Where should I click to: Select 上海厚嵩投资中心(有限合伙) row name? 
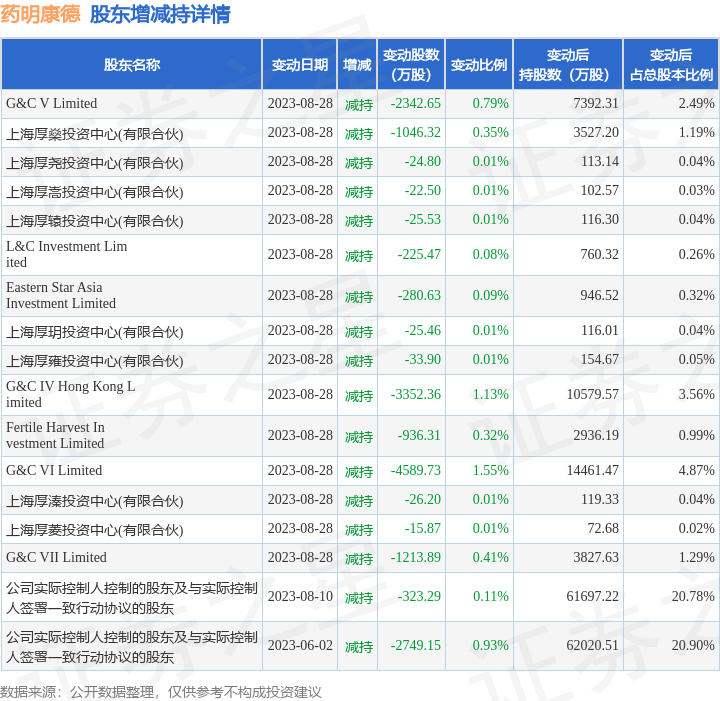click(95, 192)
